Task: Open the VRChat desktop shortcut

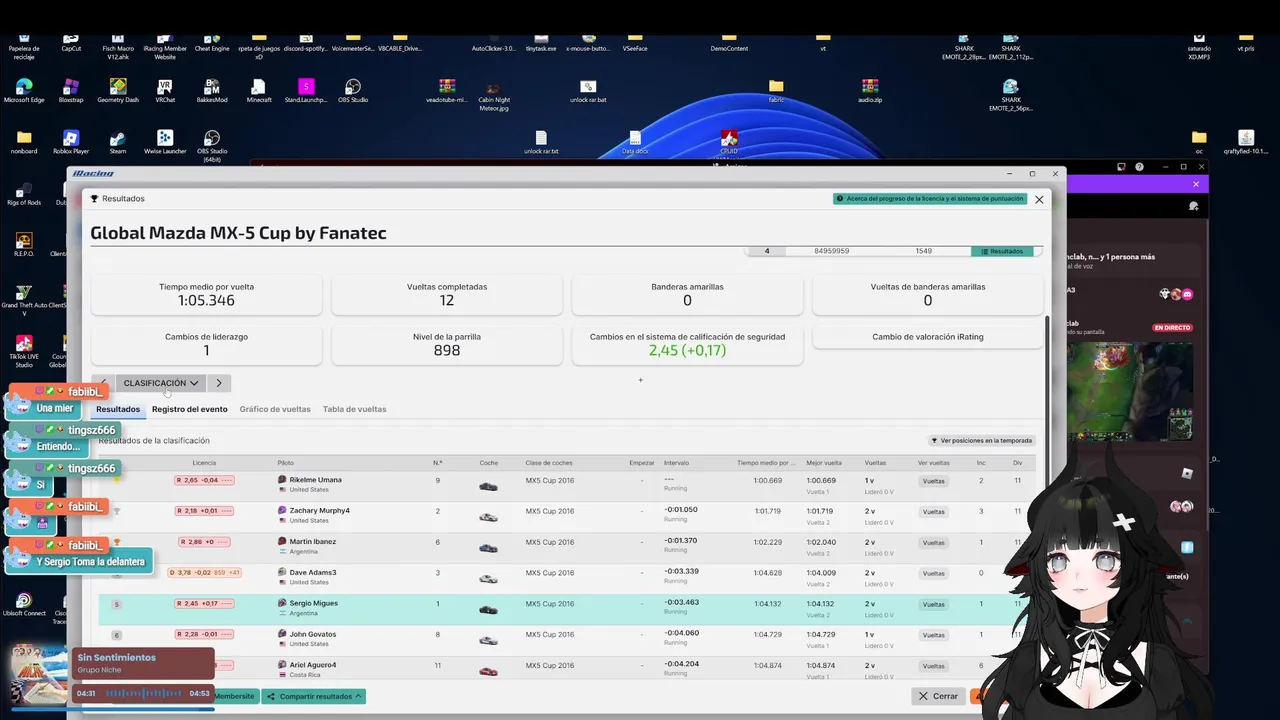Action: click(x=165, y=91)
